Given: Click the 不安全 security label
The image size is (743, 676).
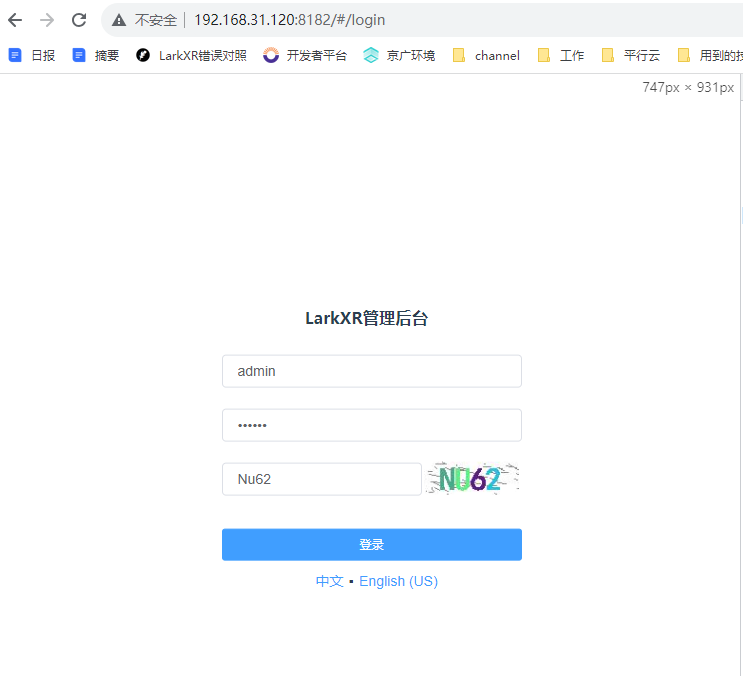Looking at the screenshot, I should pos(155,20).
